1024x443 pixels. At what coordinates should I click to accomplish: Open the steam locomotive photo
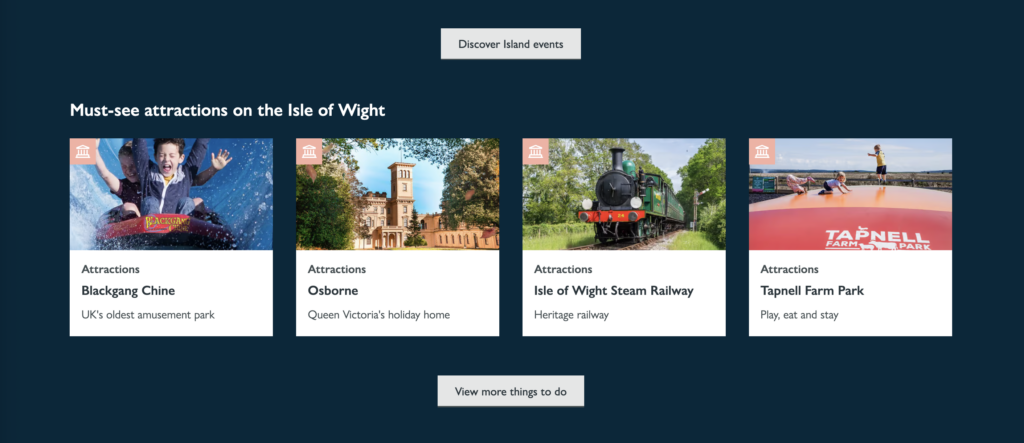coord(624,194)
